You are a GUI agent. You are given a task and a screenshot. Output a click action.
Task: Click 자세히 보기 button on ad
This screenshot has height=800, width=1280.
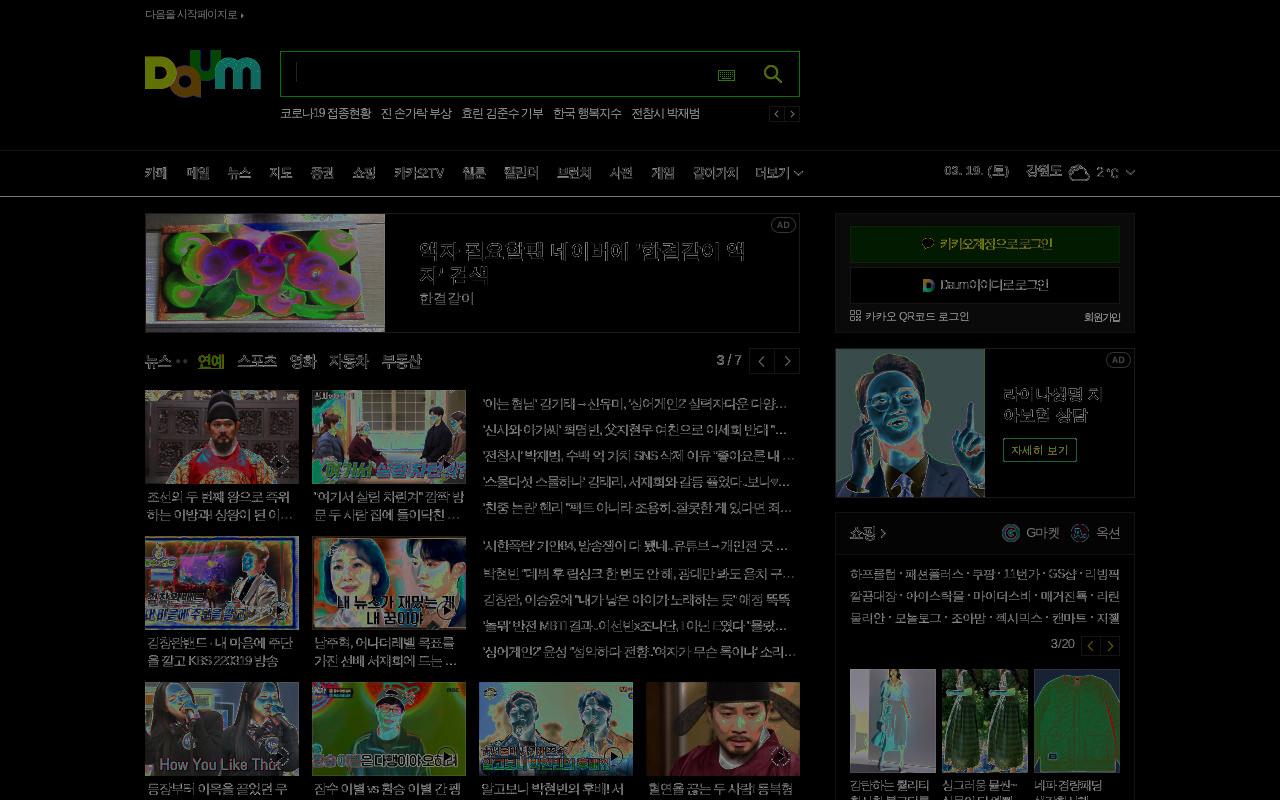point(1040,450)
